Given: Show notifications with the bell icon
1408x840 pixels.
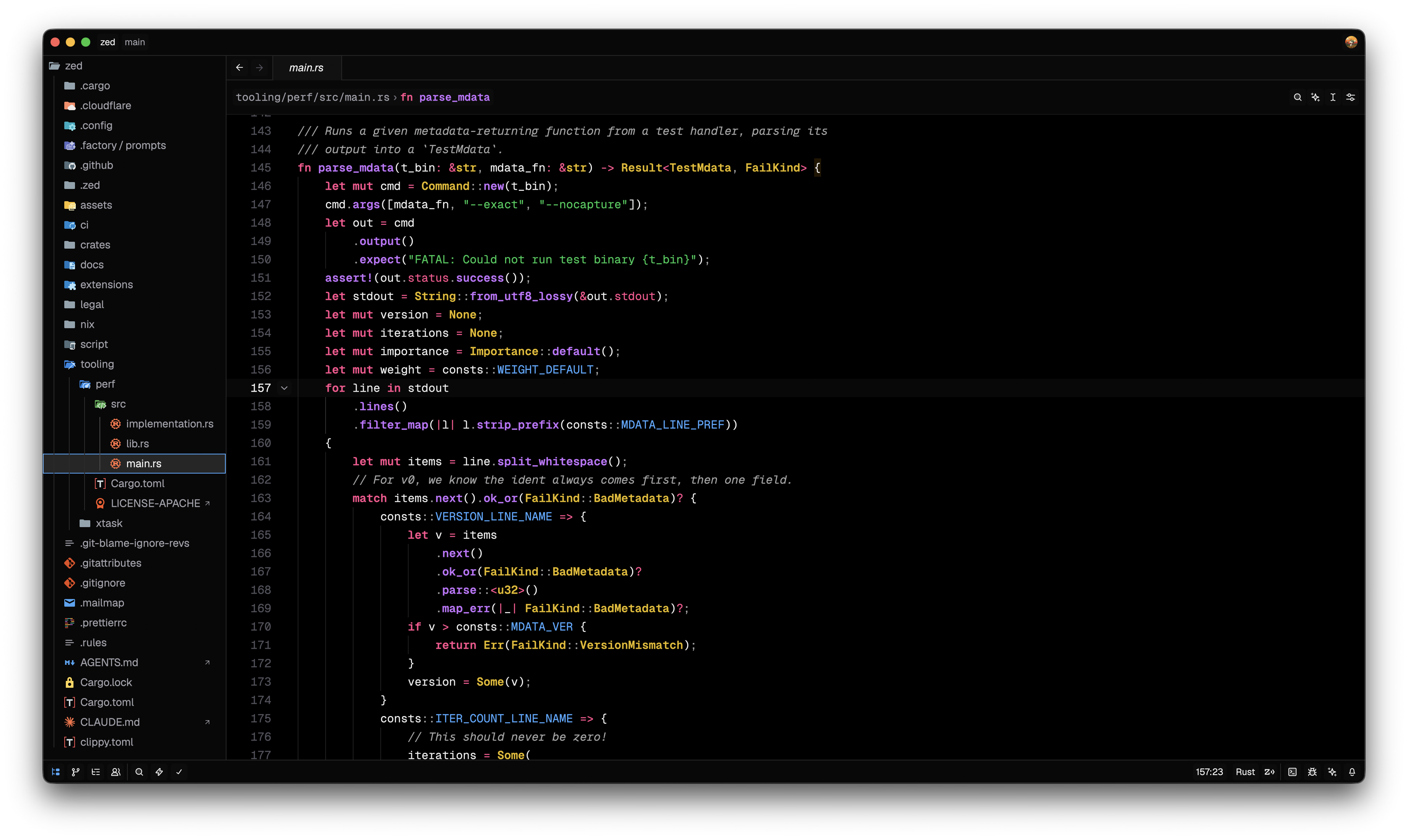Looking at the screenshot, I should 1352,772.
